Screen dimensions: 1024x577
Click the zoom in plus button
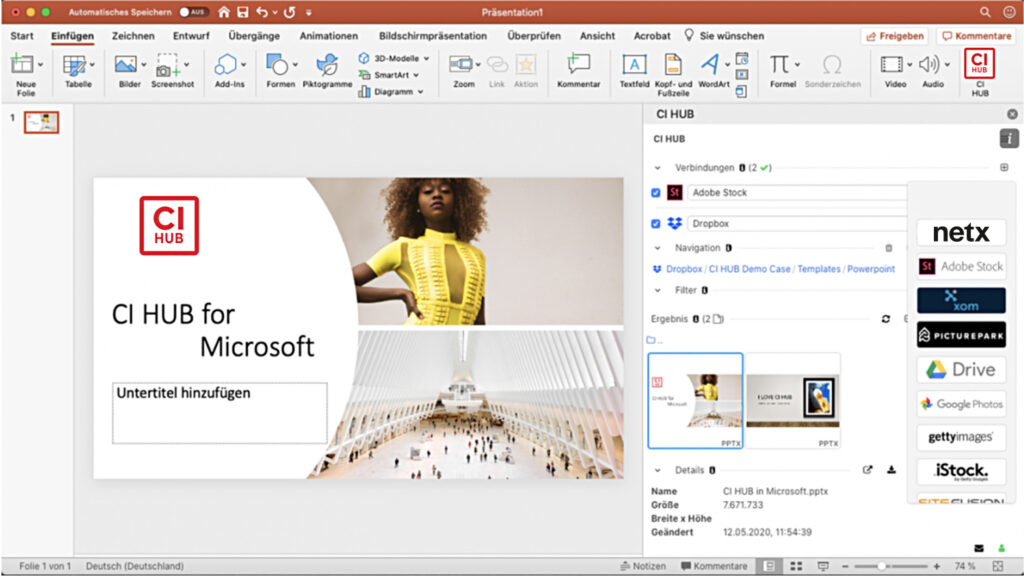pos(936,566)
